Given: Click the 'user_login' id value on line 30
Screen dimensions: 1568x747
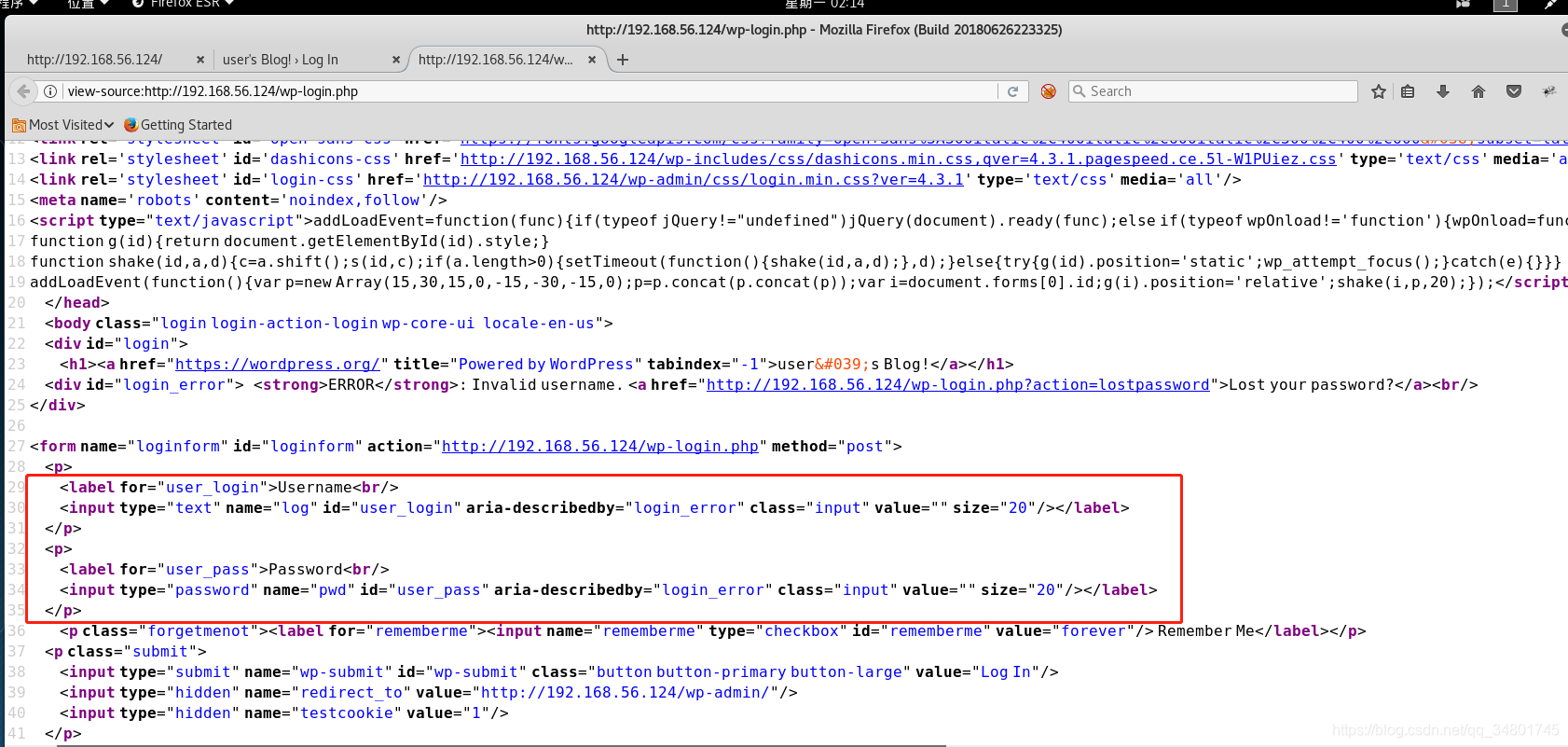Looking at the screenshot, I should [x=406, y=508].
